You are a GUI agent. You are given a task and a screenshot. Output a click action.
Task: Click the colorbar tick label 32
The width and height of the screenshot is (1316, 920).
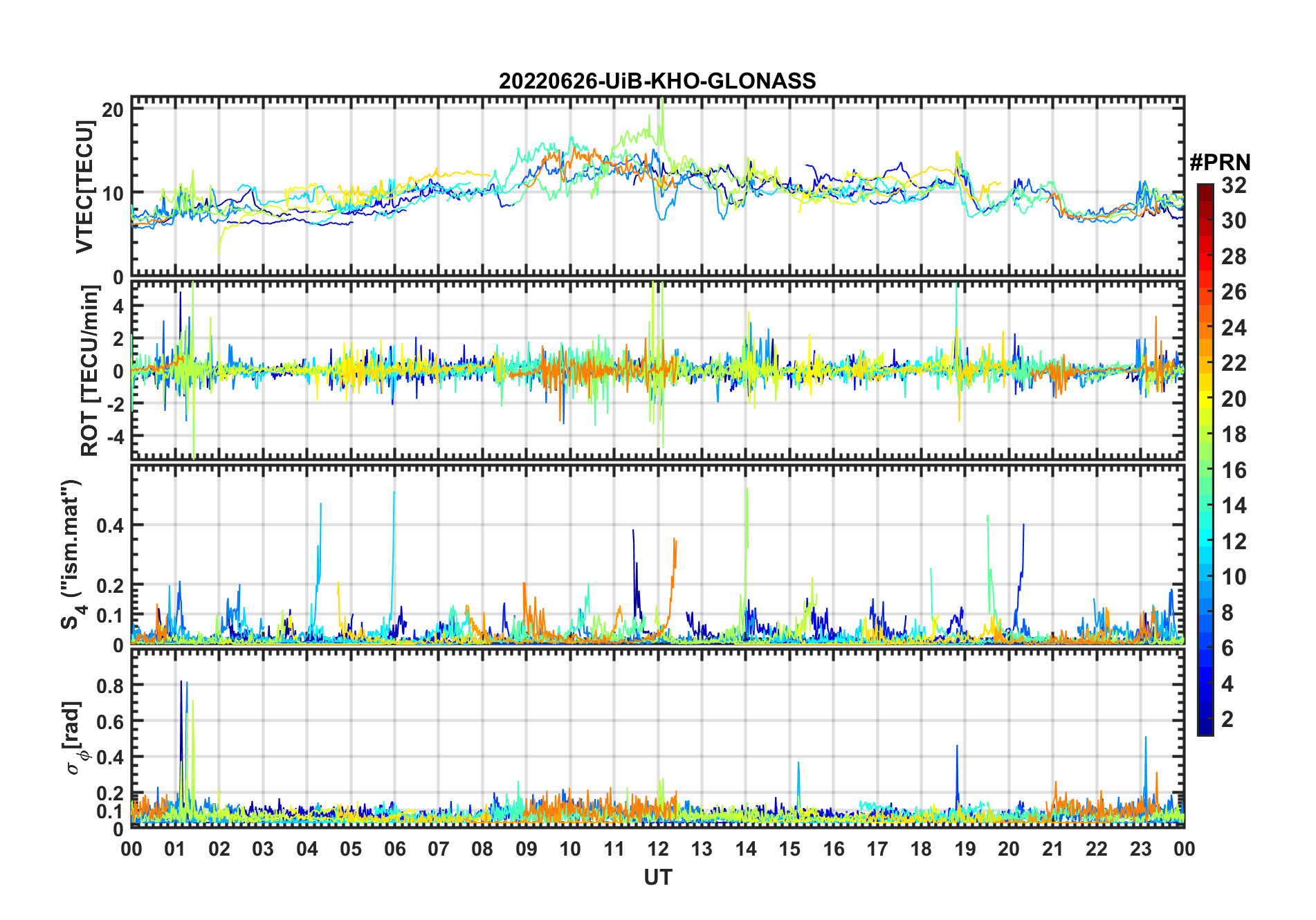[x=1234, y=185]
